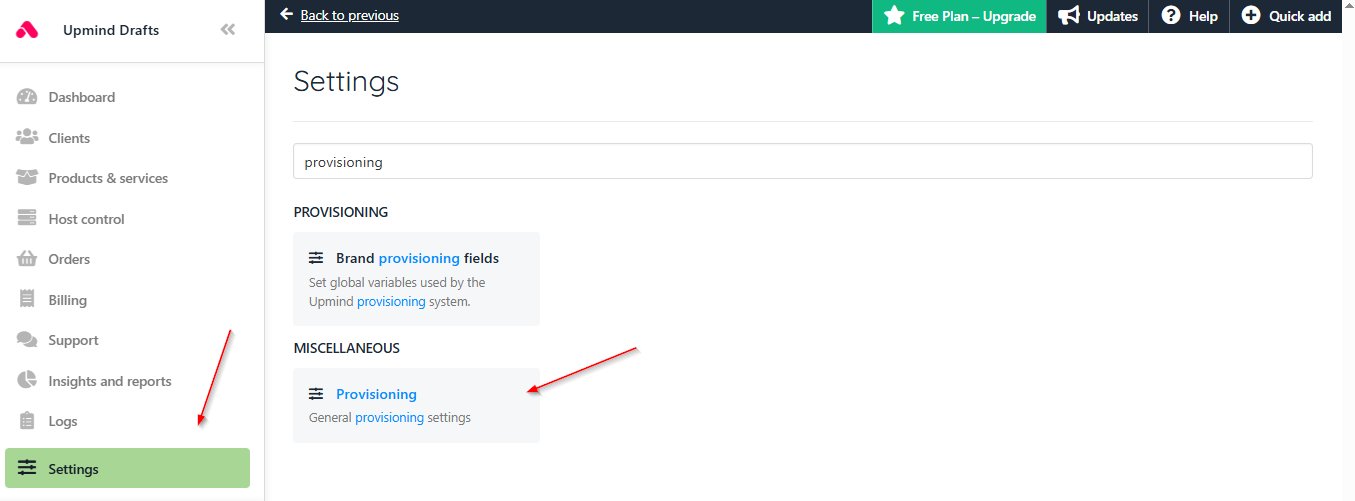
Task: Click the Logs clipboard icon
Action: (x=28, y=421)
